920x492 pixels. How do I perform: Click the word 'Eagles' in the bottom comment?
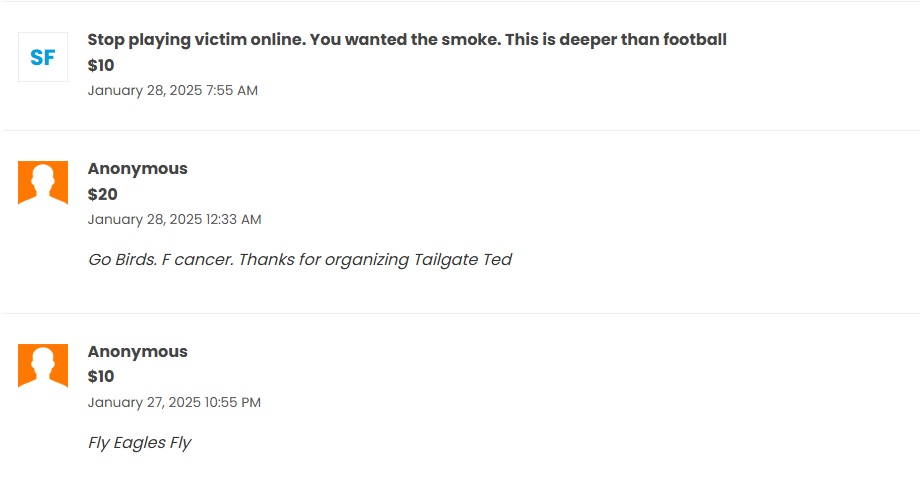(x=139, y=443)
